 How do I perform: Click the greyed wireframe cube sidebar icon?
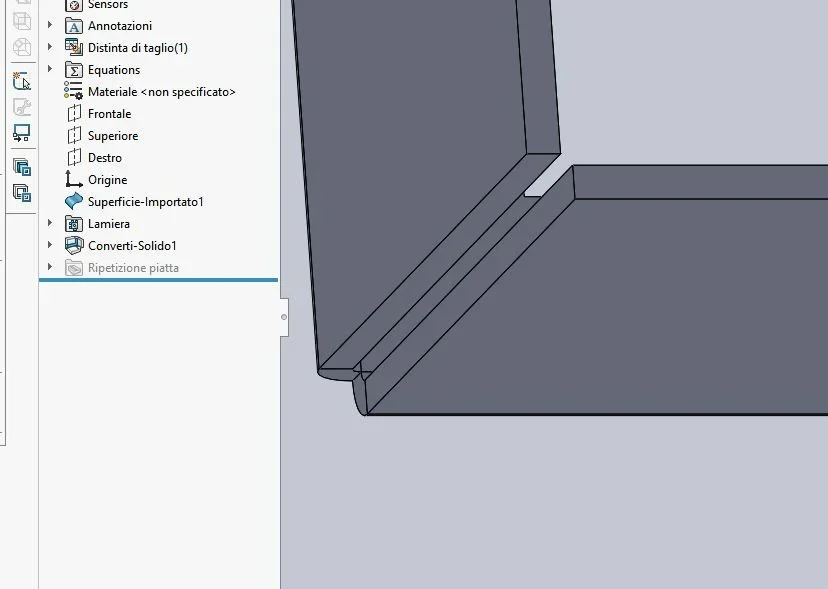22,21
